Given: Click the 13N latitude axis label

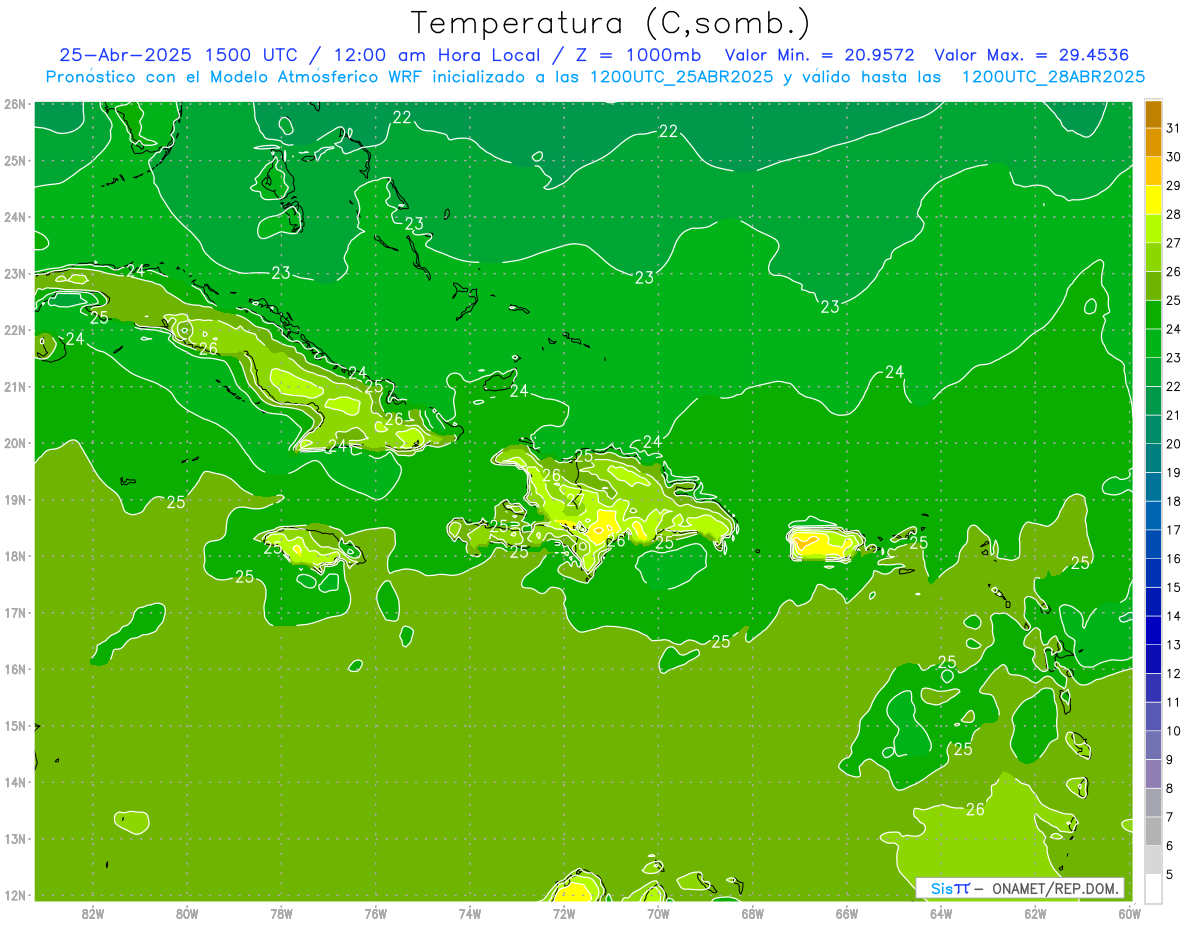Looking at the screenshot, I should [14, 838].
